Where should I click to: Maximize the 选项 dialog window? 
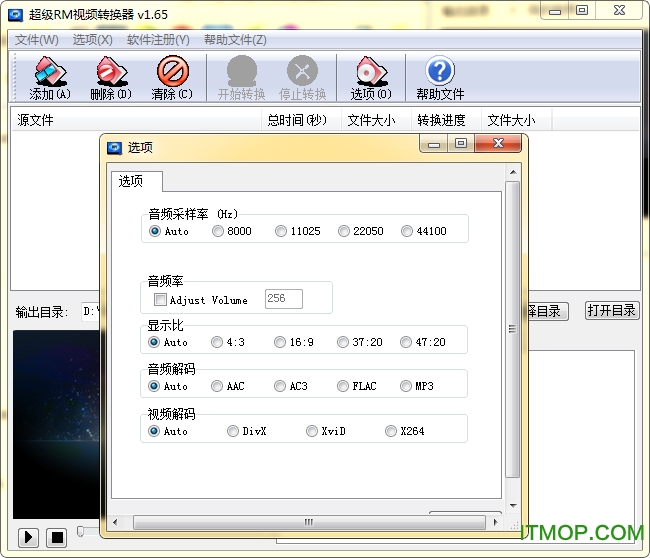pos(461,143)
